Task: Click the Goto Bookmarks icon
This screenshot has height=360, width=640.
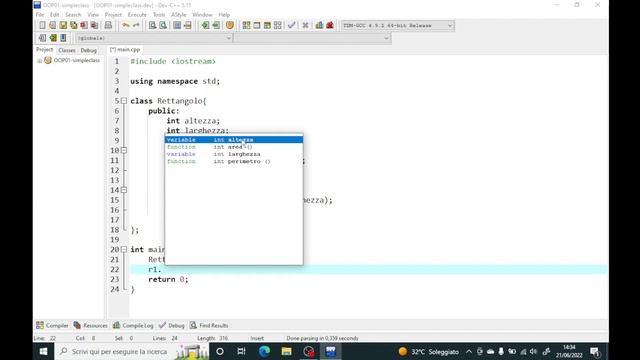Action: pos(63,38)
